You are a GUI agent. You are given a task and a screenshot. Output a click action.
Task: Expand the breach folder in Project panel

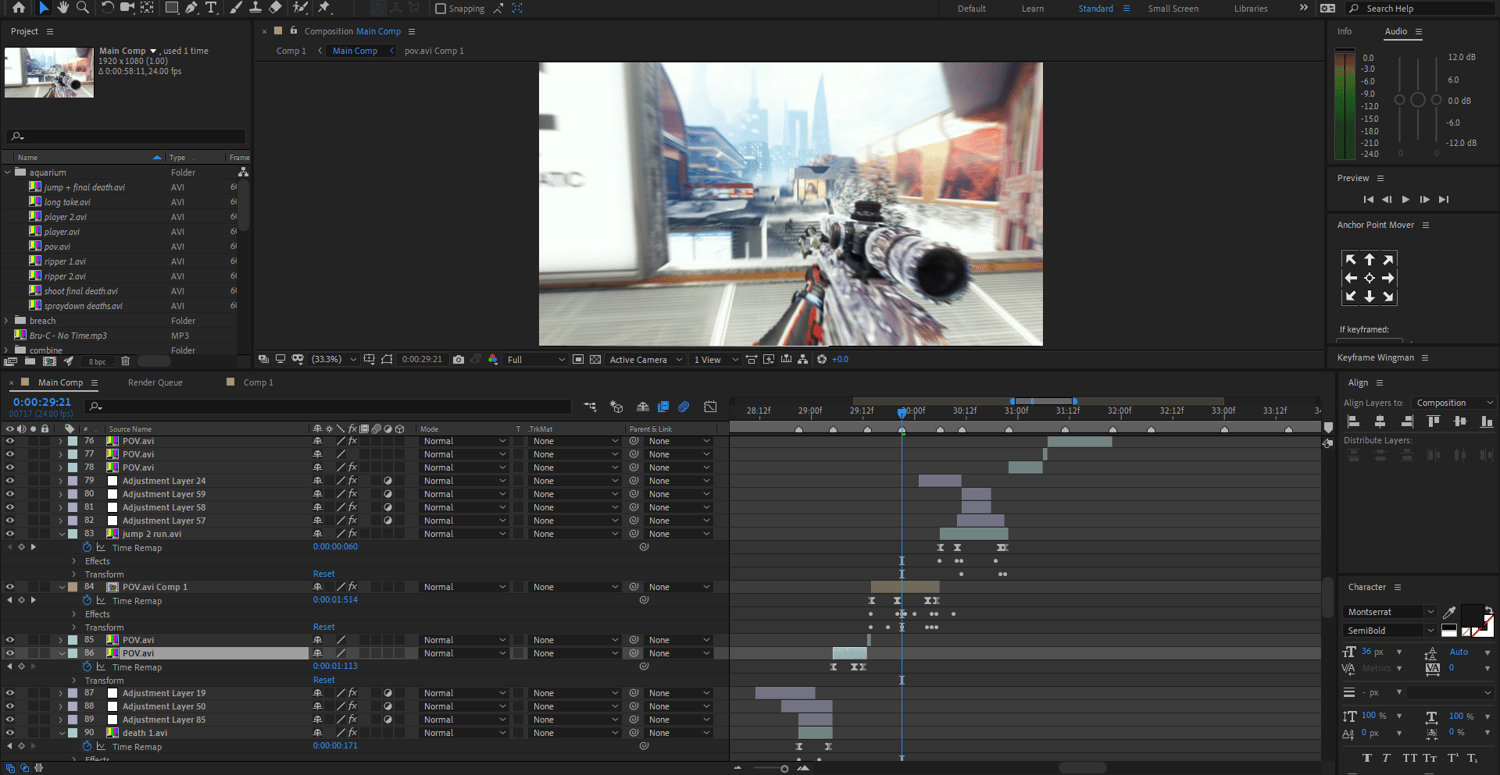pyautogui.click(x=8, y=321)
